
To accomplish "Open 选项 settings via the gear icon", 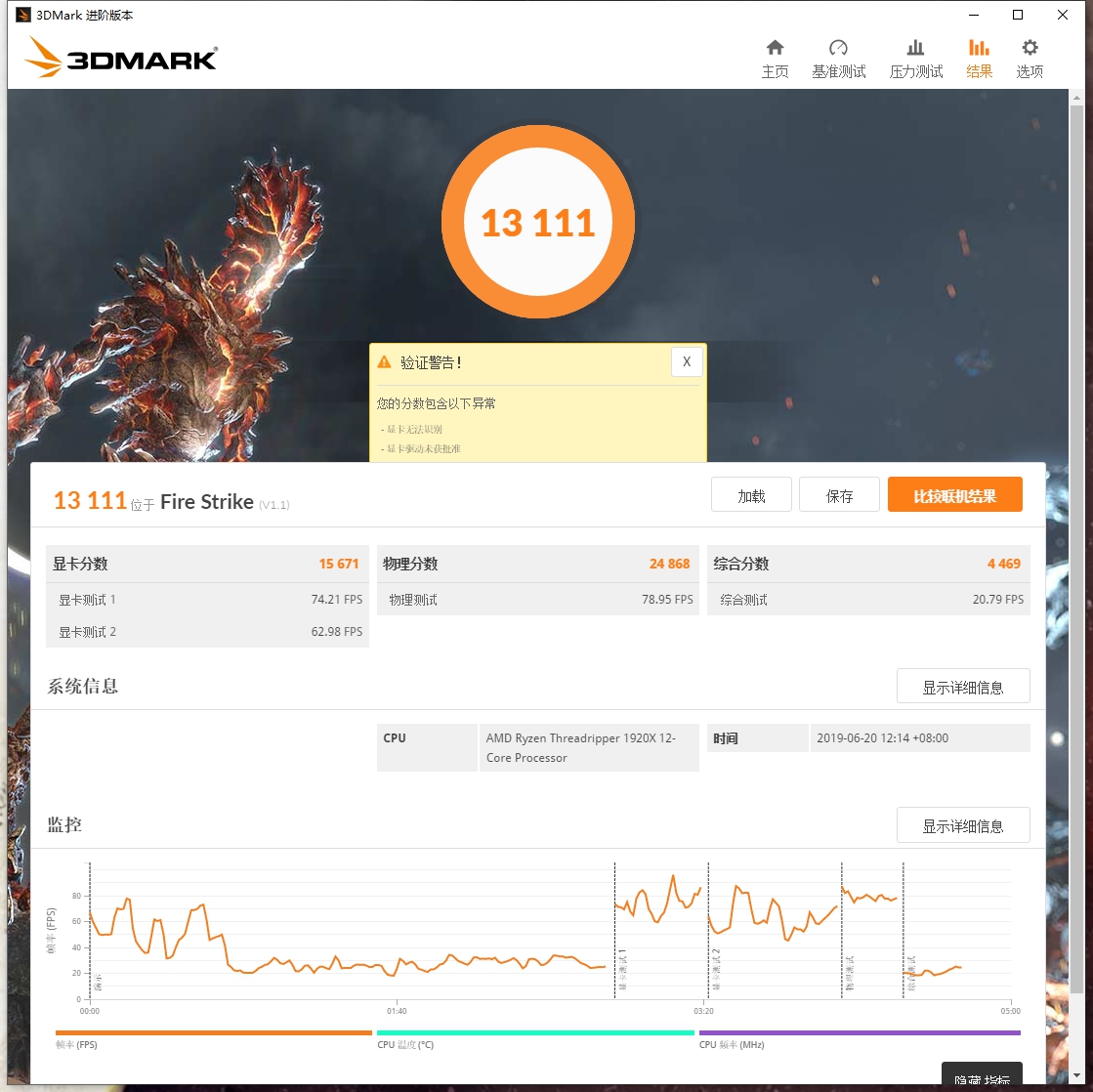I will 1029,57.
